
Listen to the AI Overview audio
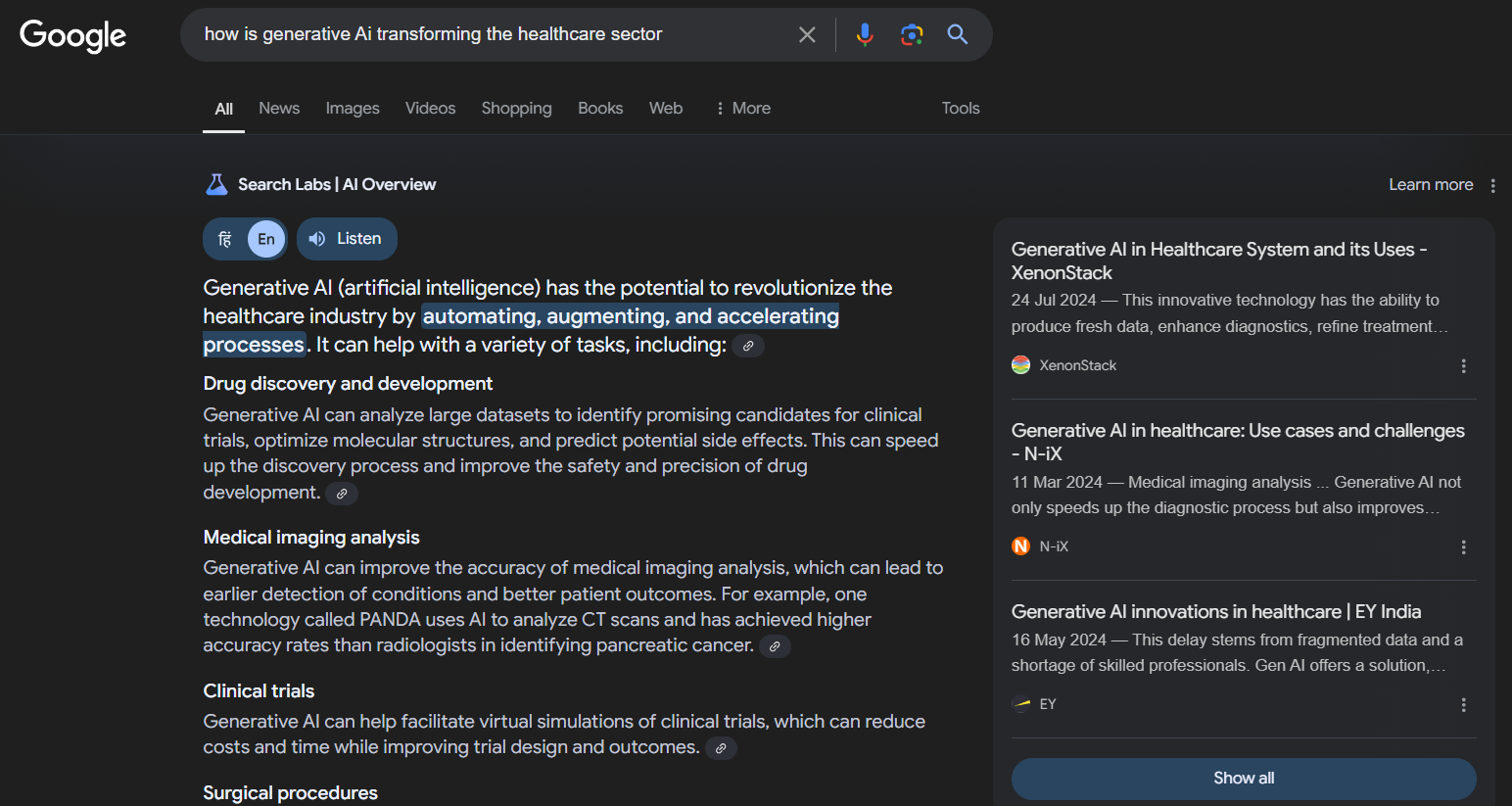click(347, 239)
